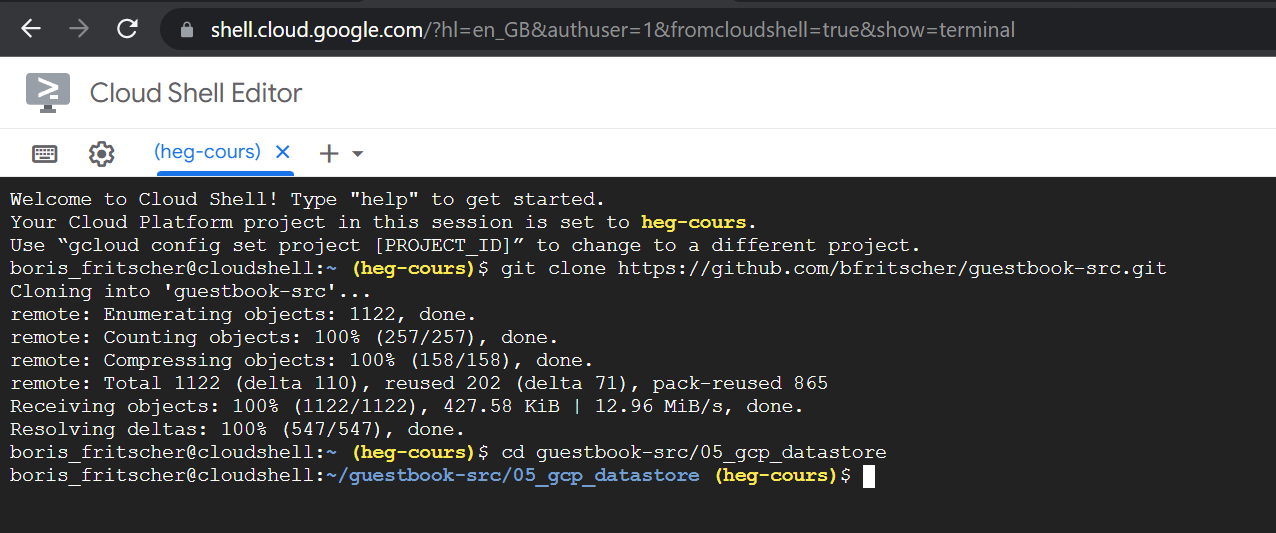Click the browser forward arrow

tap(79, 29)
